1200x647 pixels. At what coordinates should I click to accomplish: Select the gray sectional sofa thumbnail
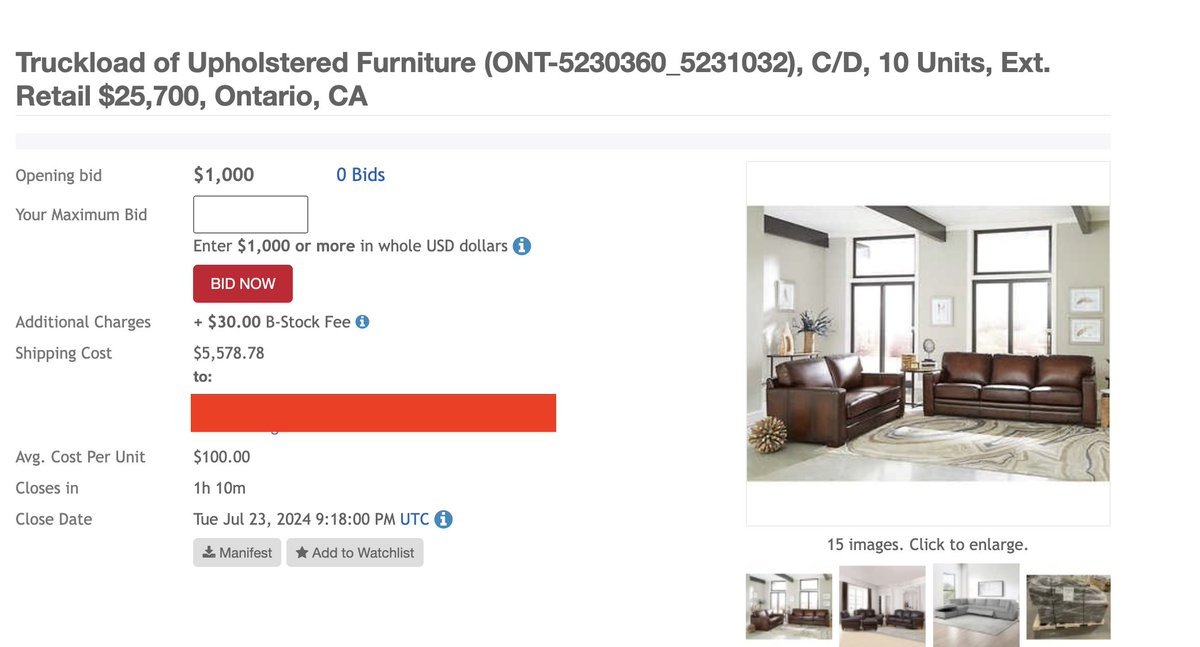click(976, 606)
